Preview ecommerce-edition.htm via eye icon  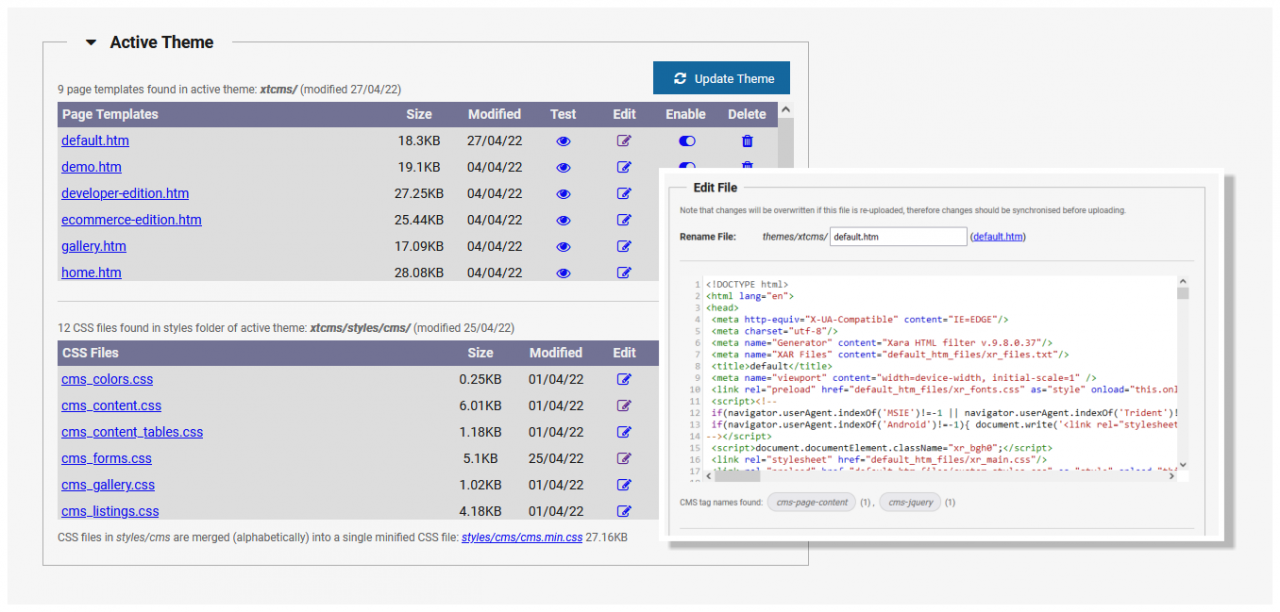(563, 220)
